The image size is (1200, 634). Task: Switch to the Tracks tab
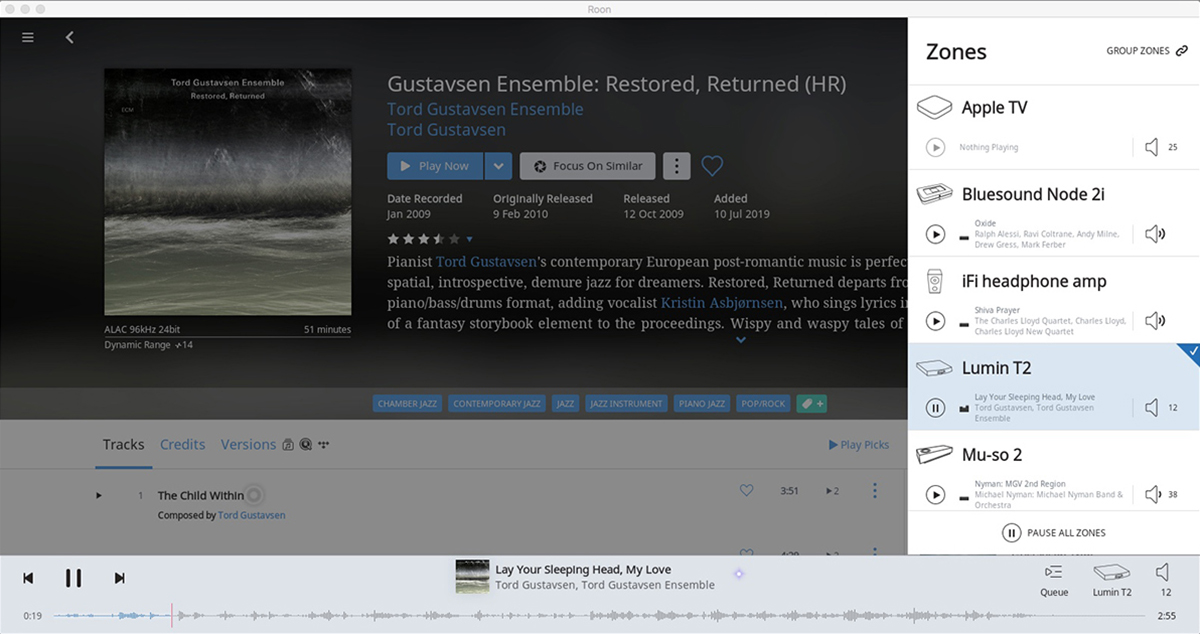coord(123,445)
